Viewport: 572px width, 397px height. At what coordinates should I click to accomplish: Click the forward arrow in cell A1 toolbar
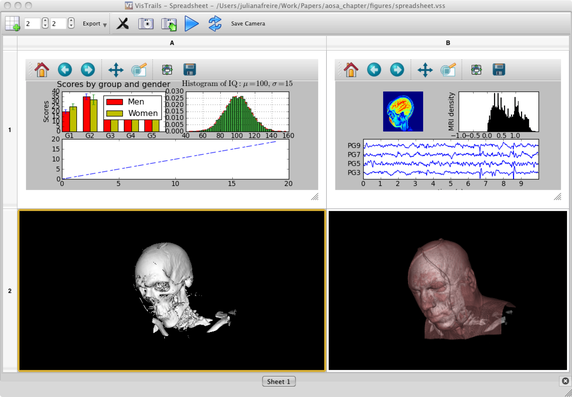click(x=88, y=69)
